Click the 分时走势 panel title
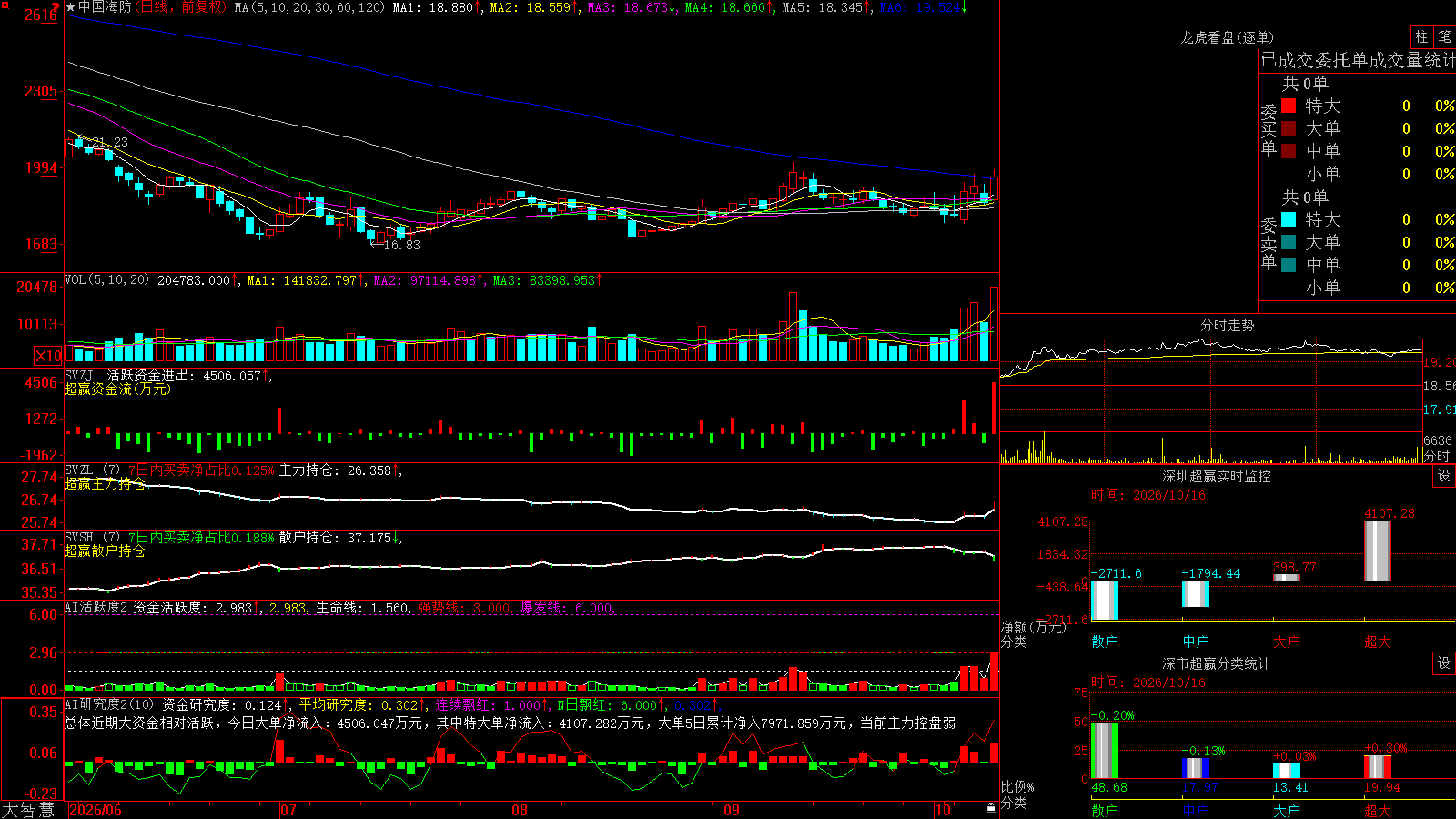1456x819 pixels. [x=1228, y=325]
